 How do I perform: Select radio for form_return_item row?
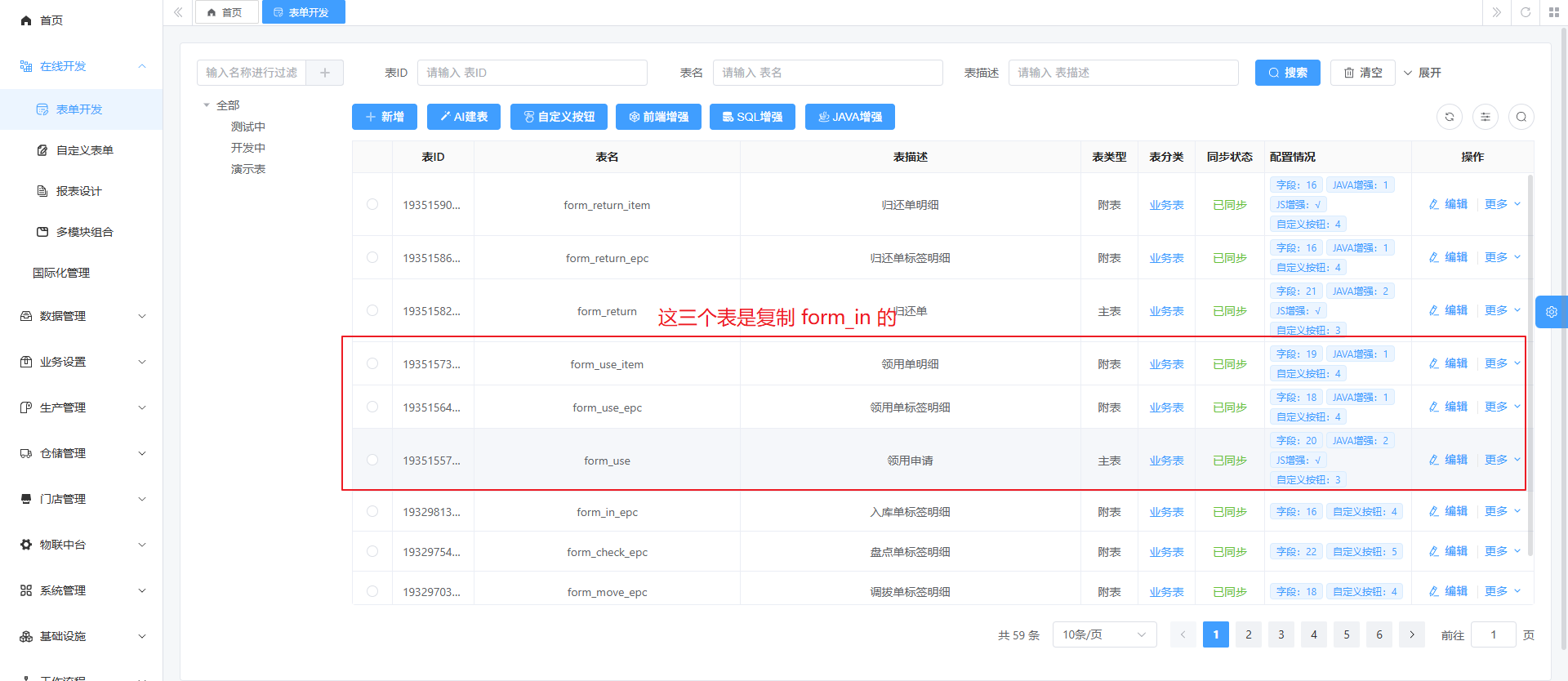click(x=372, y=204)
